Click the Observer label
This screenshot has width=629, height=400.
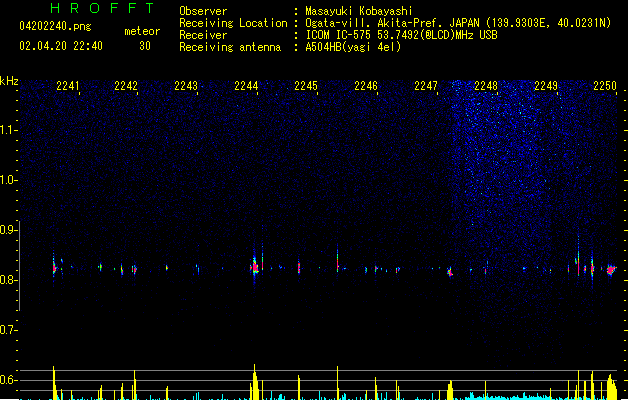203,11
